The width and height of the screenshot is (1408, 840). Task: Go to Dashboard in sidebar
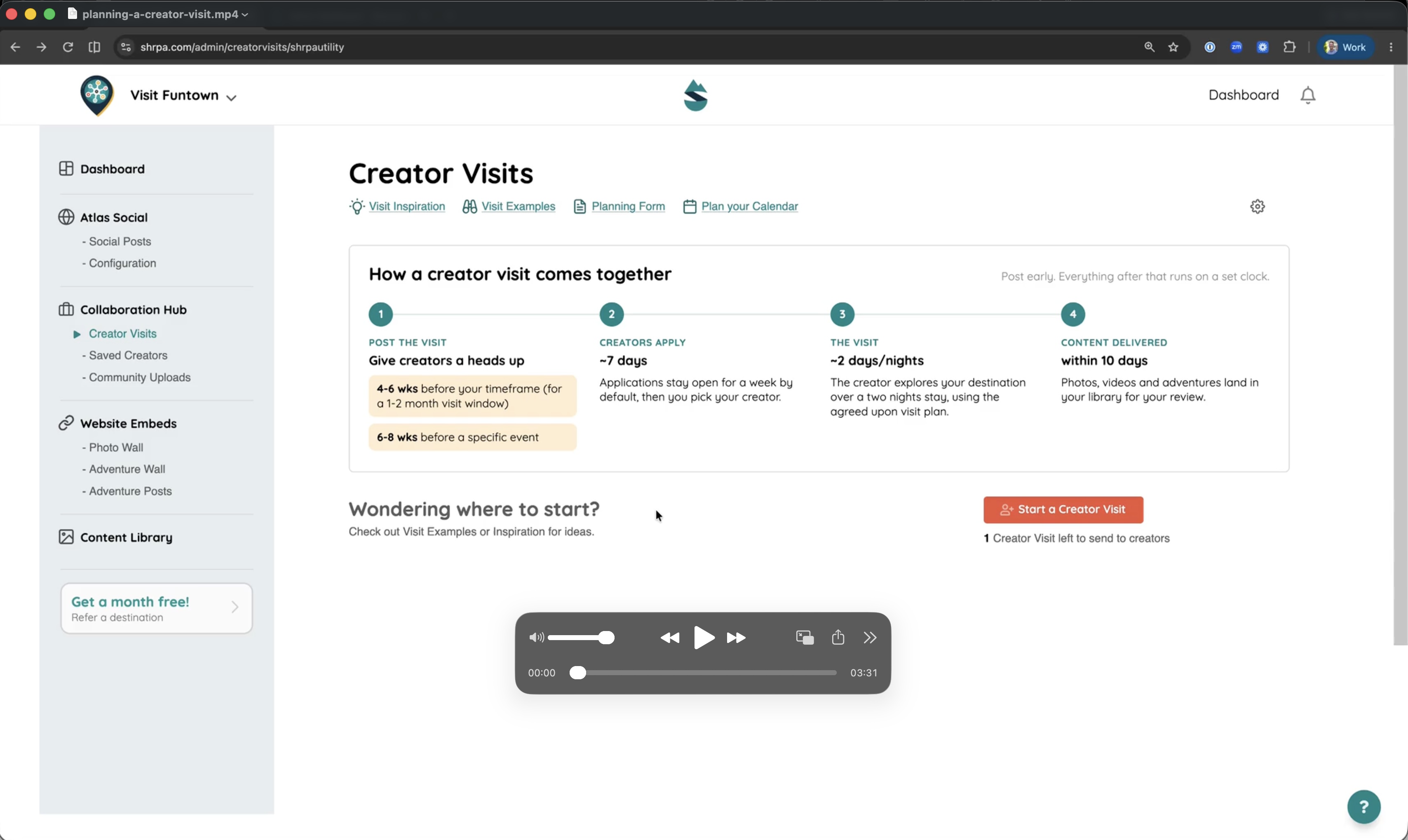point(102,169)
